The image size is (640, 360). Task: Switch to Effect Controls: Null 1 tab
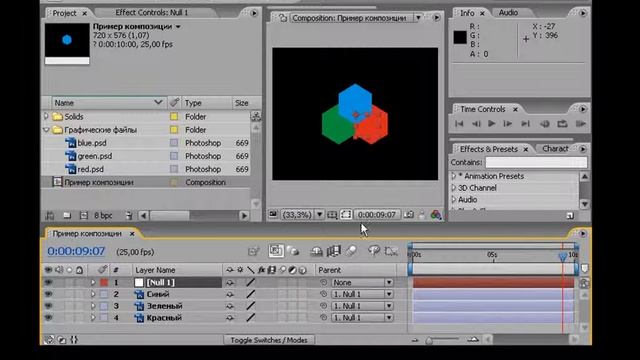pos(151,13)
